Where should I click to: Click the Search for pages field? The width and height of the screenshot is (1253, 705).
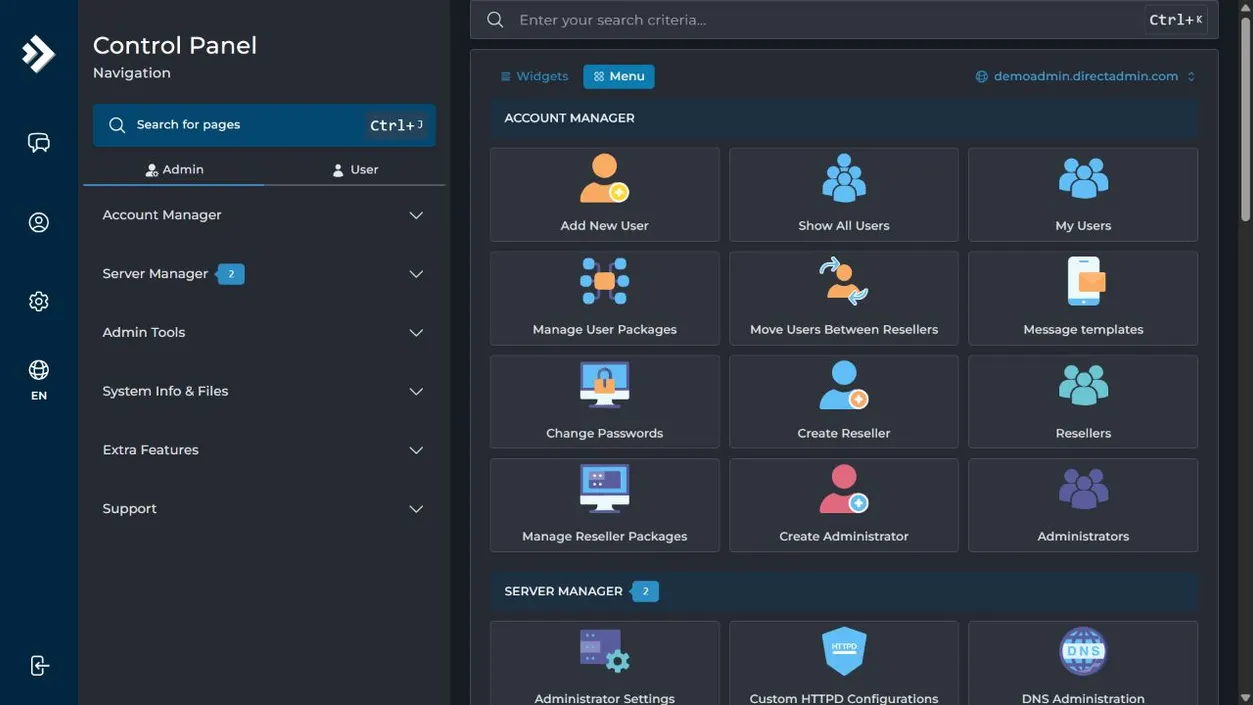(264, 125)
